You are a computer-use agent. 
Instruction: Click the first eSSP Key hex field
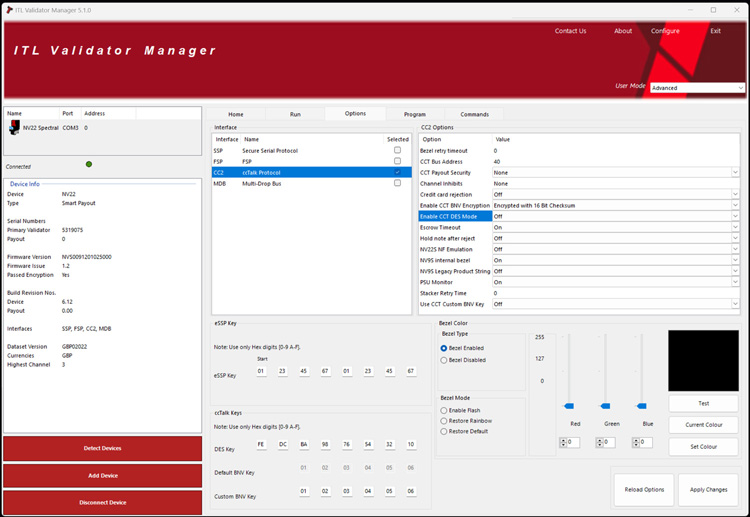(x=261, y=371)
